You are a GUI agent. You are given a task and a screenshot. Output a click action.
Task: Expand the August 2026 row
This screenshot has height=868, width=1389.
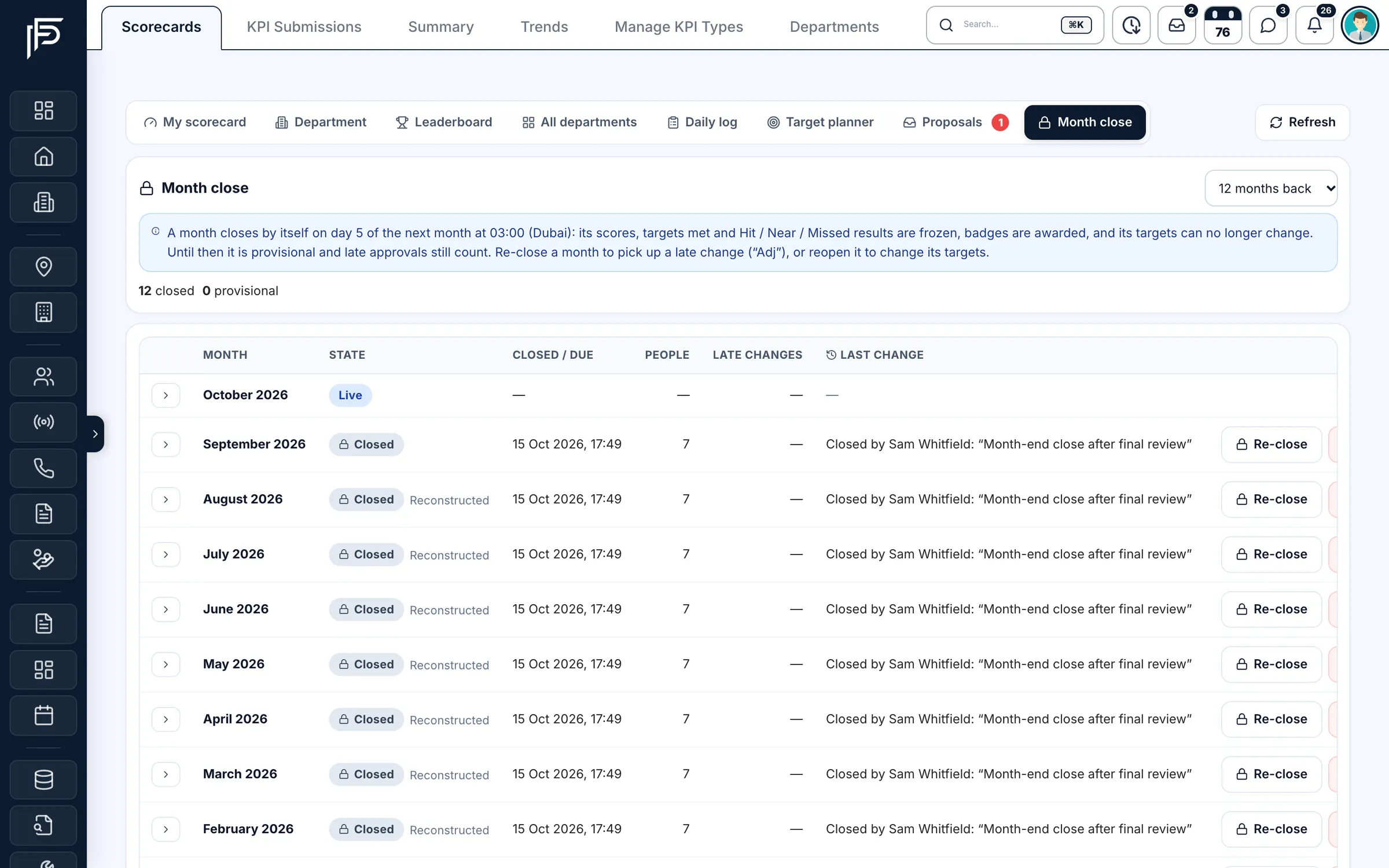(x=166, y=499)
